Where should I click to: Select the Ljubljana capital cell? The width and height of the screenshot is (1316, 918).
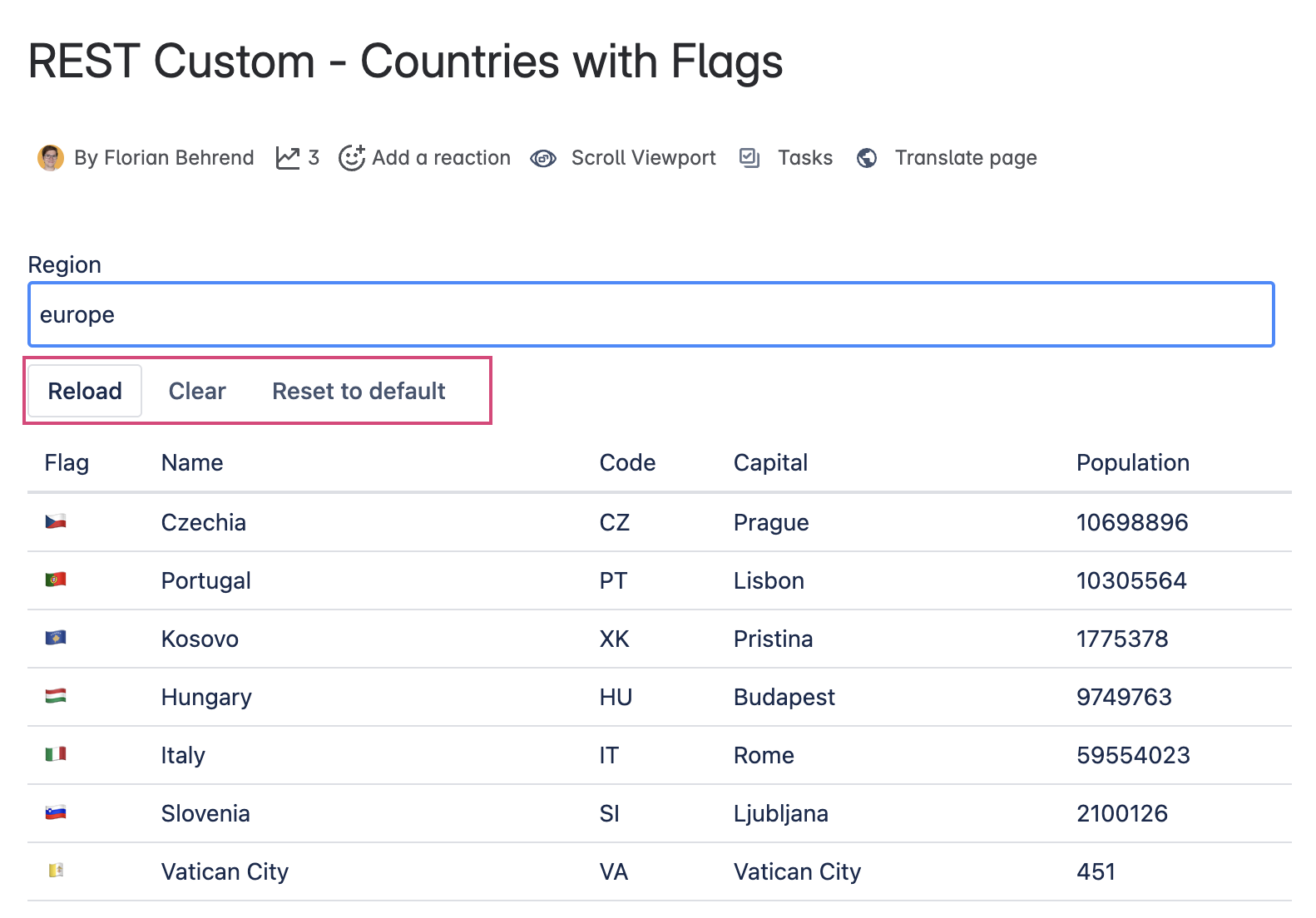(780, 813)
